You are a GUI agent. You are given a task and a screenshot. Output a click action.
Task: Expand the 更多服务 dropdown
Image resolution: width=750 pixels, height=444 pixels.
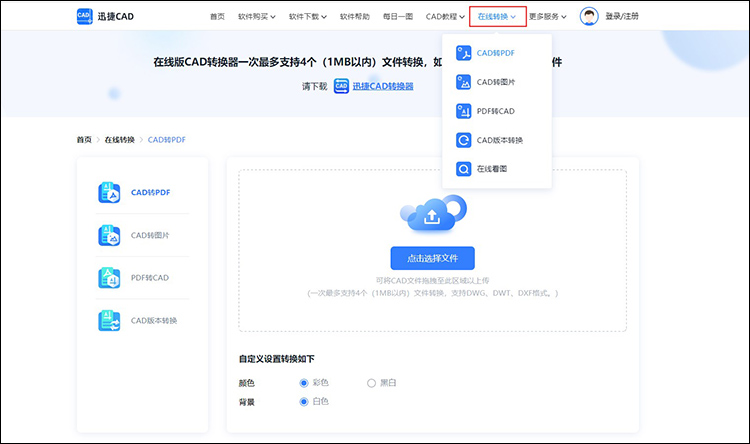pyautogui.click(x=548, y=17)
